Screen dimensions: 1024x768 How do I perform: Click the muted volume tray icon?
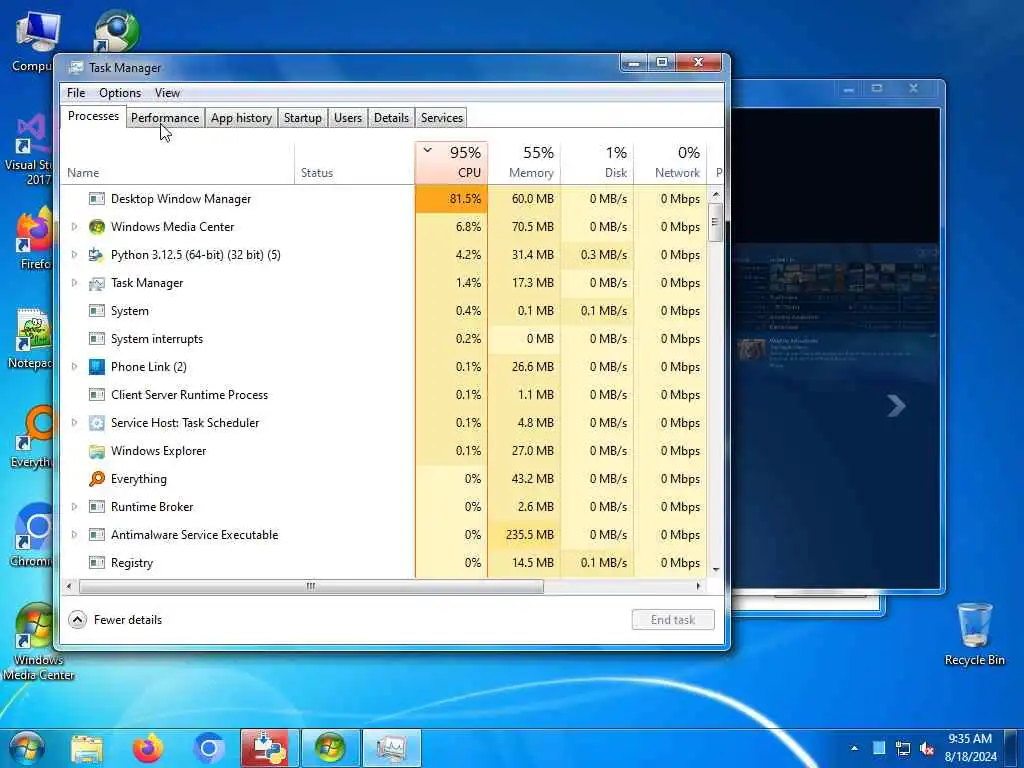coord(926,748)
